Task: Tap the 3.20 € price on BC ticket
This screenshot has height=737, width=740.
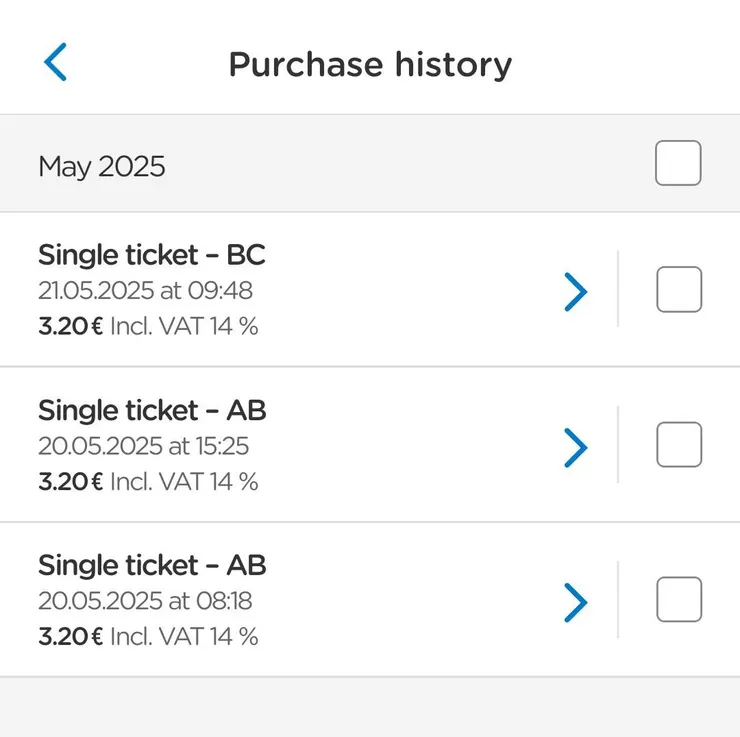Action: pyautogui.click(x=70, y=326)
